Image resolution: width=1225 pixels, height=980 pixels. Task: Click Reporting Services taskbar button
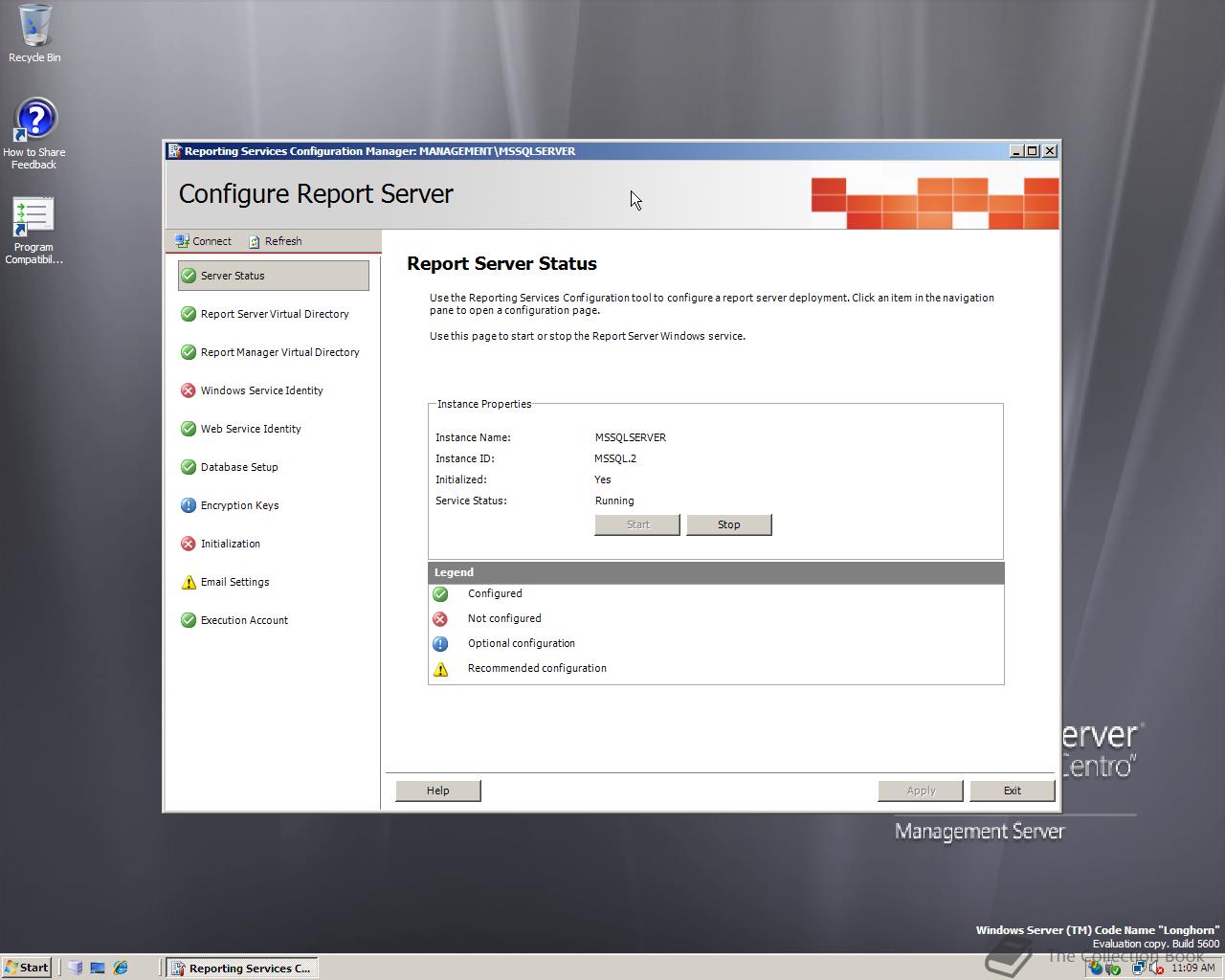click(x=242, y=968)
